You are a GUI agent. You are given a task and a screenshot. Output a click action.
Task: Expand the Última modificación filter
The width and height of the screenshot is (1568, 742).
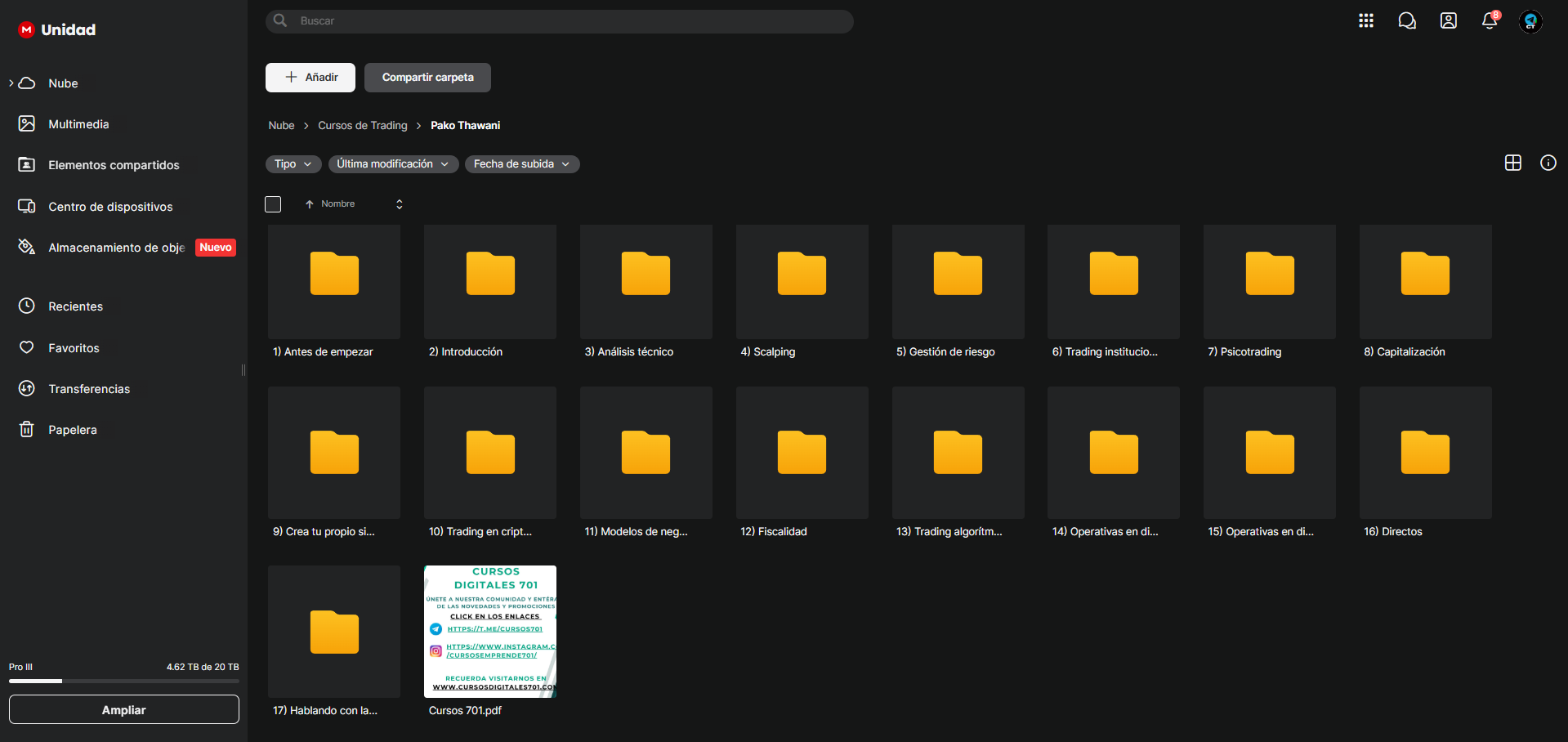[393, 164]
